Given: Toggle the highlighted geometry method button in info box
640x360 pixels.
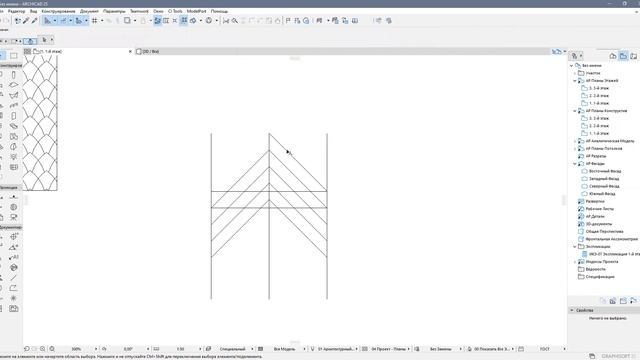Looking at the screenshot, I should 30,41.
